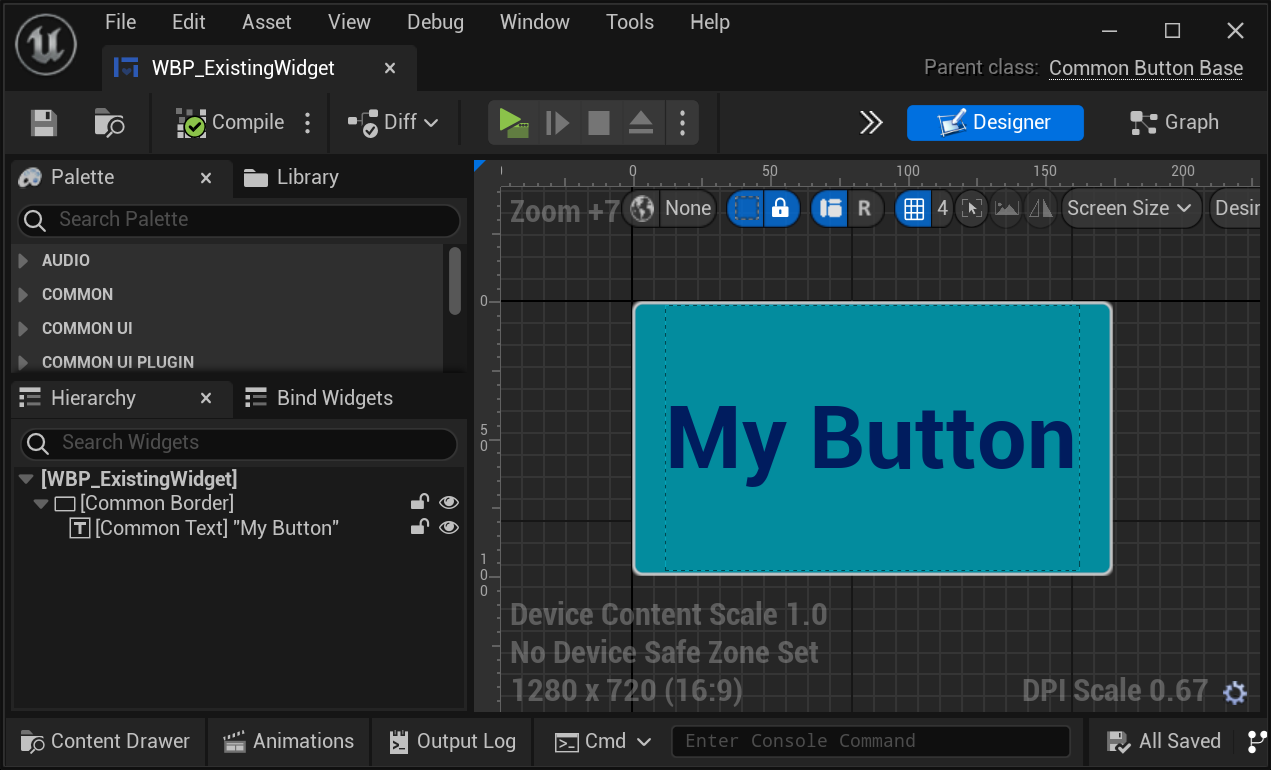Open the Edit menu
The width and height of the screenshot is (1271, 770).
click(188, 22)
